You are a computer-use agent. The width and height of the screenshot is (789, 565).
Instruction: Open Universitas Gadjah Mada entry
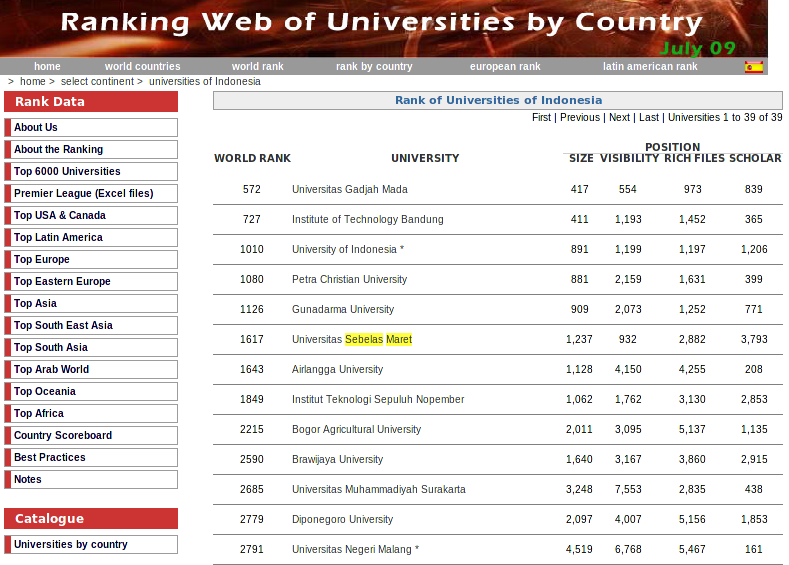(x=350, y=190)
